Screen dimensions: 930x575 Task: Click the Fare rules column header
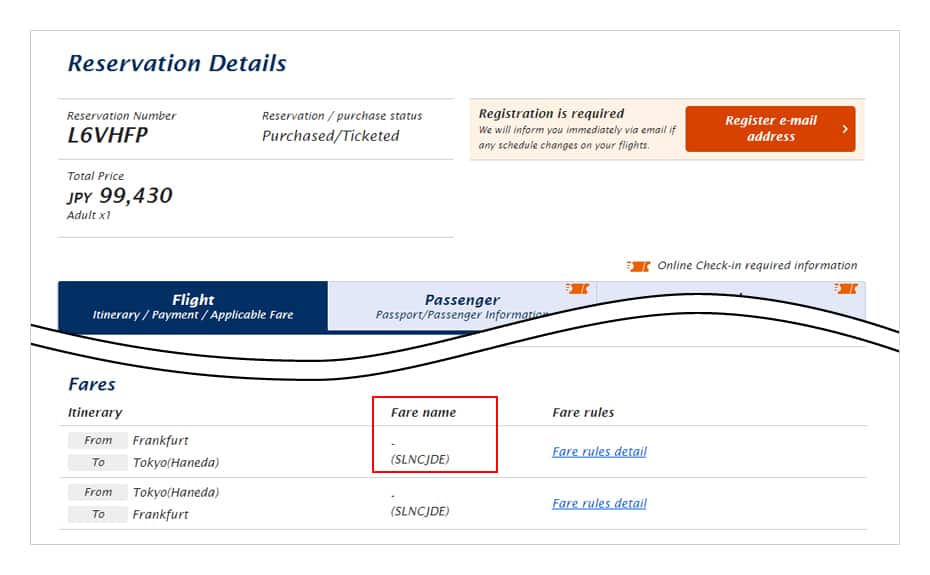click(x=583, y=412)
